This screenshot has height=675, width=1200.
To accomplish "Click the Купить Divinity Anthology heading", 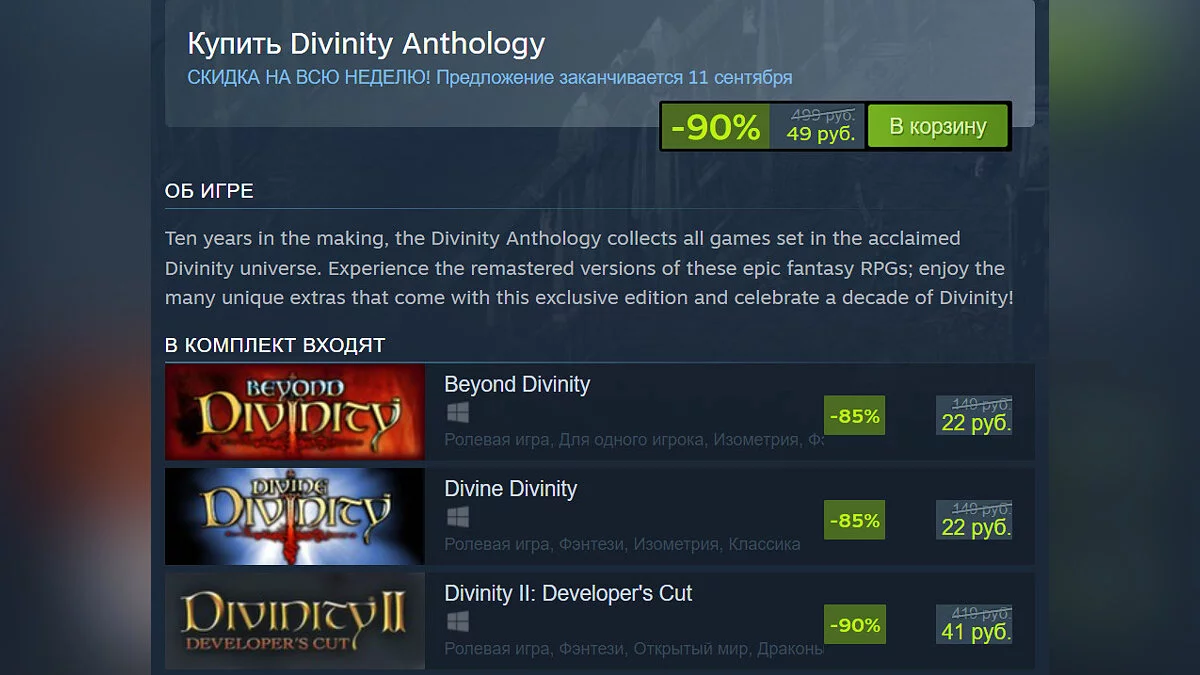I will coord(366,44).
